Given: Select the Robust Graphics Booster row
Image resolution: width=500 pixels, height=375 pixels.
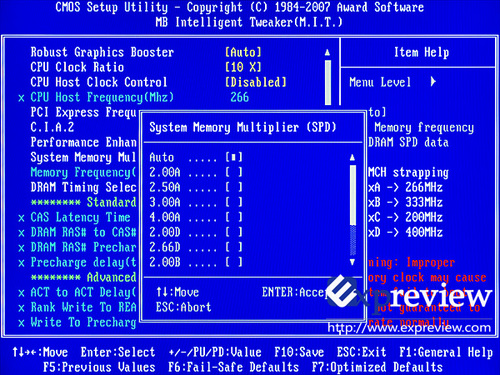Looking at the screenshot, I should point(146,52).
